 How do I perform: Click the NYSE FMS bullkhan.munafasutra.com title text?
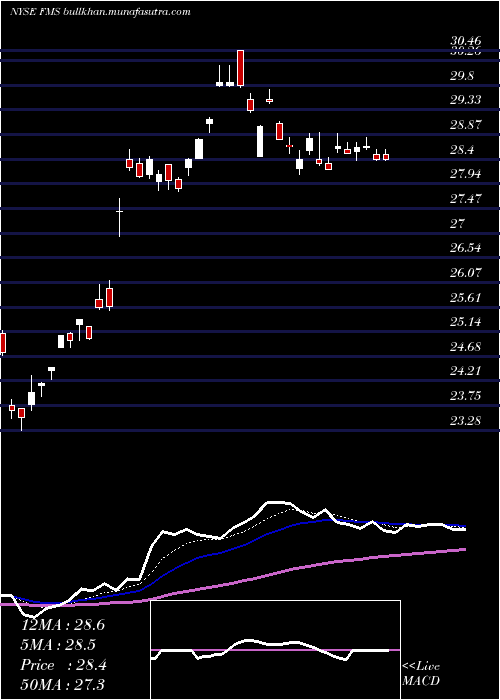pyautogui.click(x=100, y=12)
